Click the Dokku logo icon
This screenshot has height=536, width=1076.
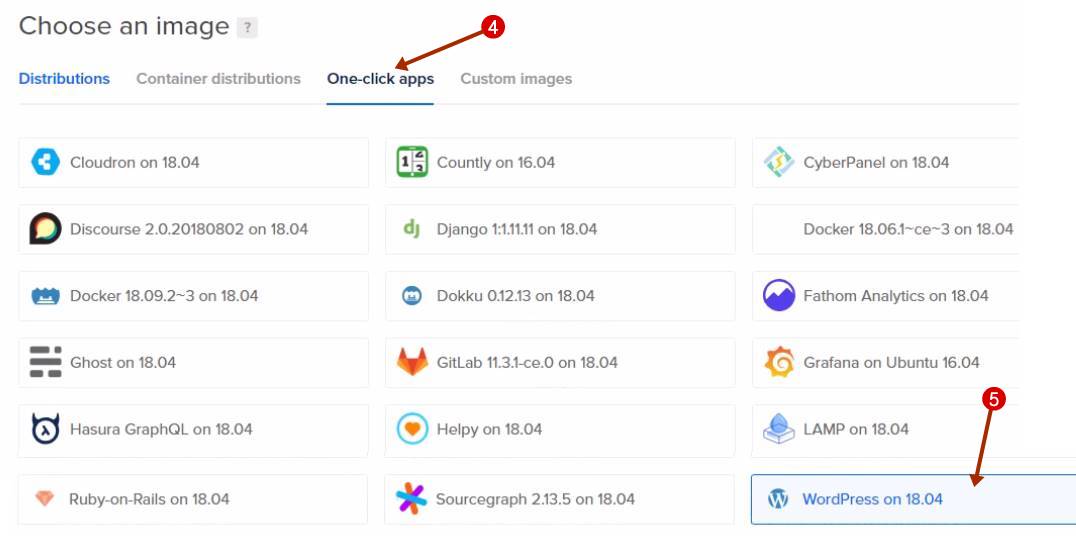point(412,296)
